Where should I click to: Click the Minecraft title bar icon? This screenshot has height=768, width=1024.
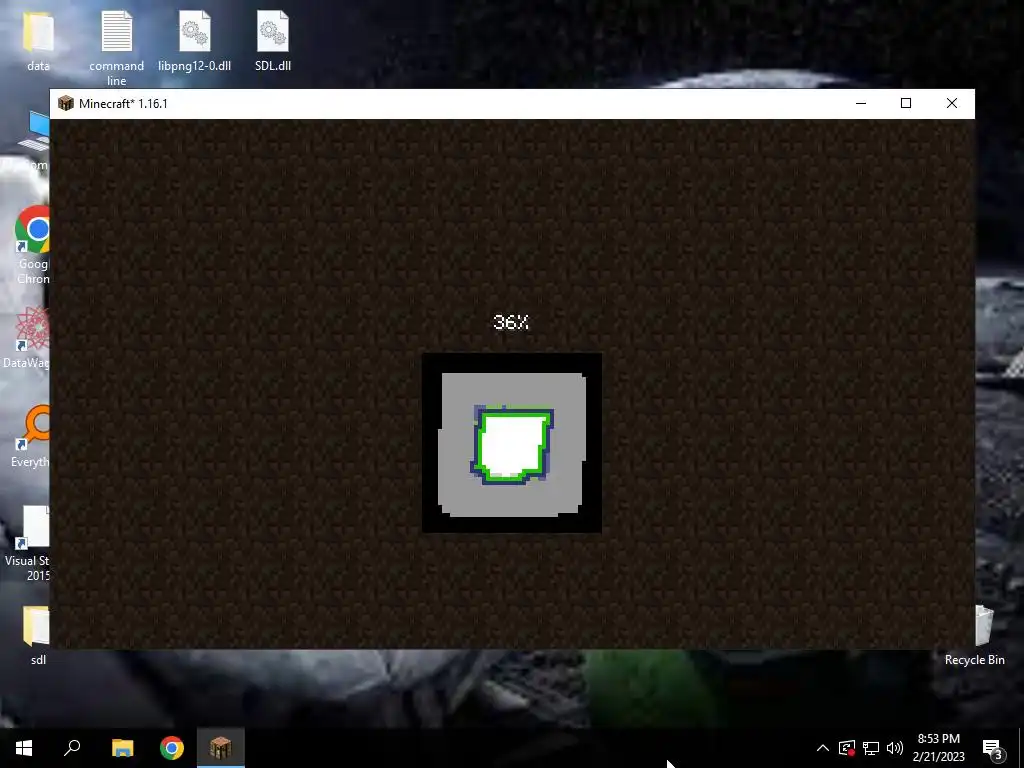click(65, 103)
